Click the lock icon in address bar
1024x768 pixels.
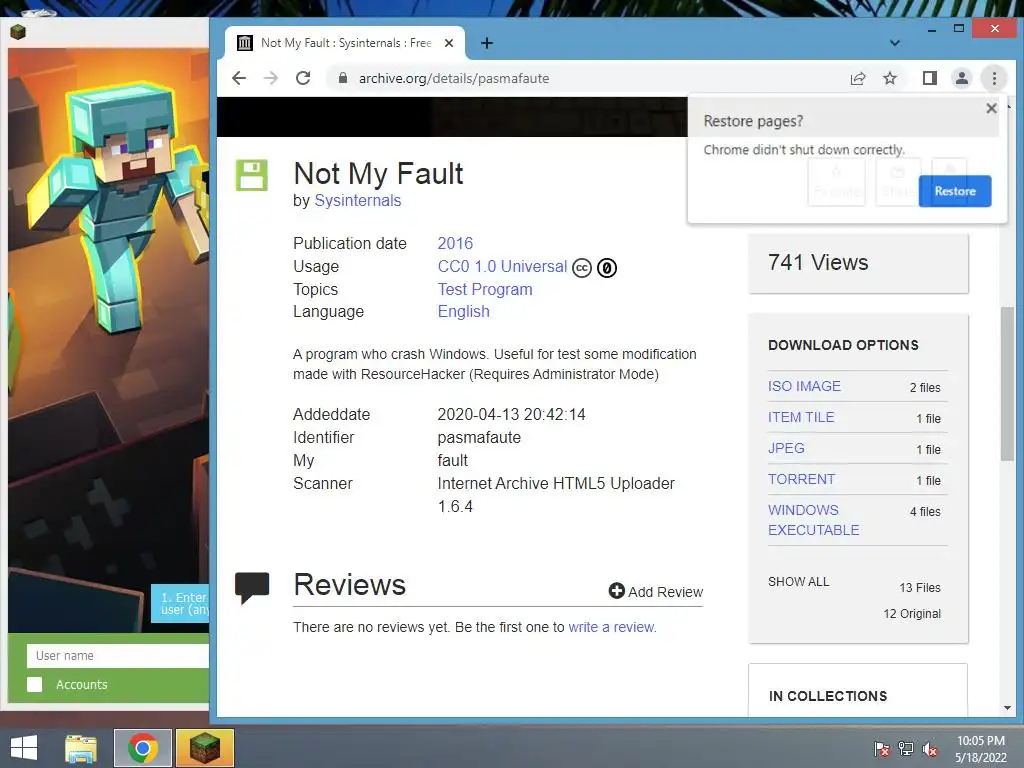point(343,78)
